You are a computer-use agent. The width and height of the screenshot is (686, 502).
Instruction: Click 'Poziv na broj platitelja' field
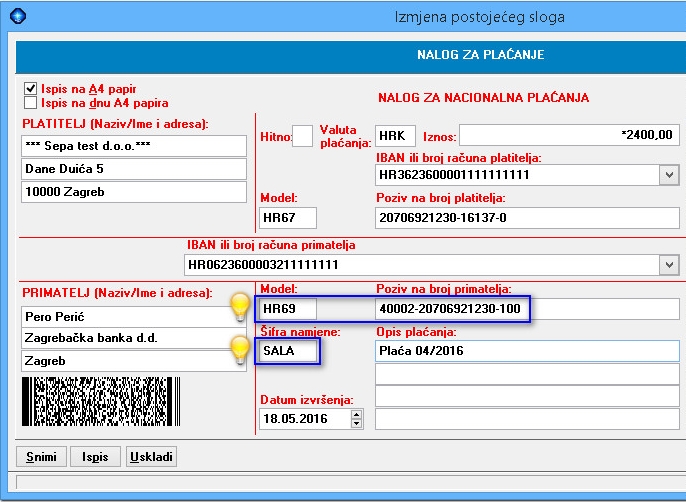[527, 218]
